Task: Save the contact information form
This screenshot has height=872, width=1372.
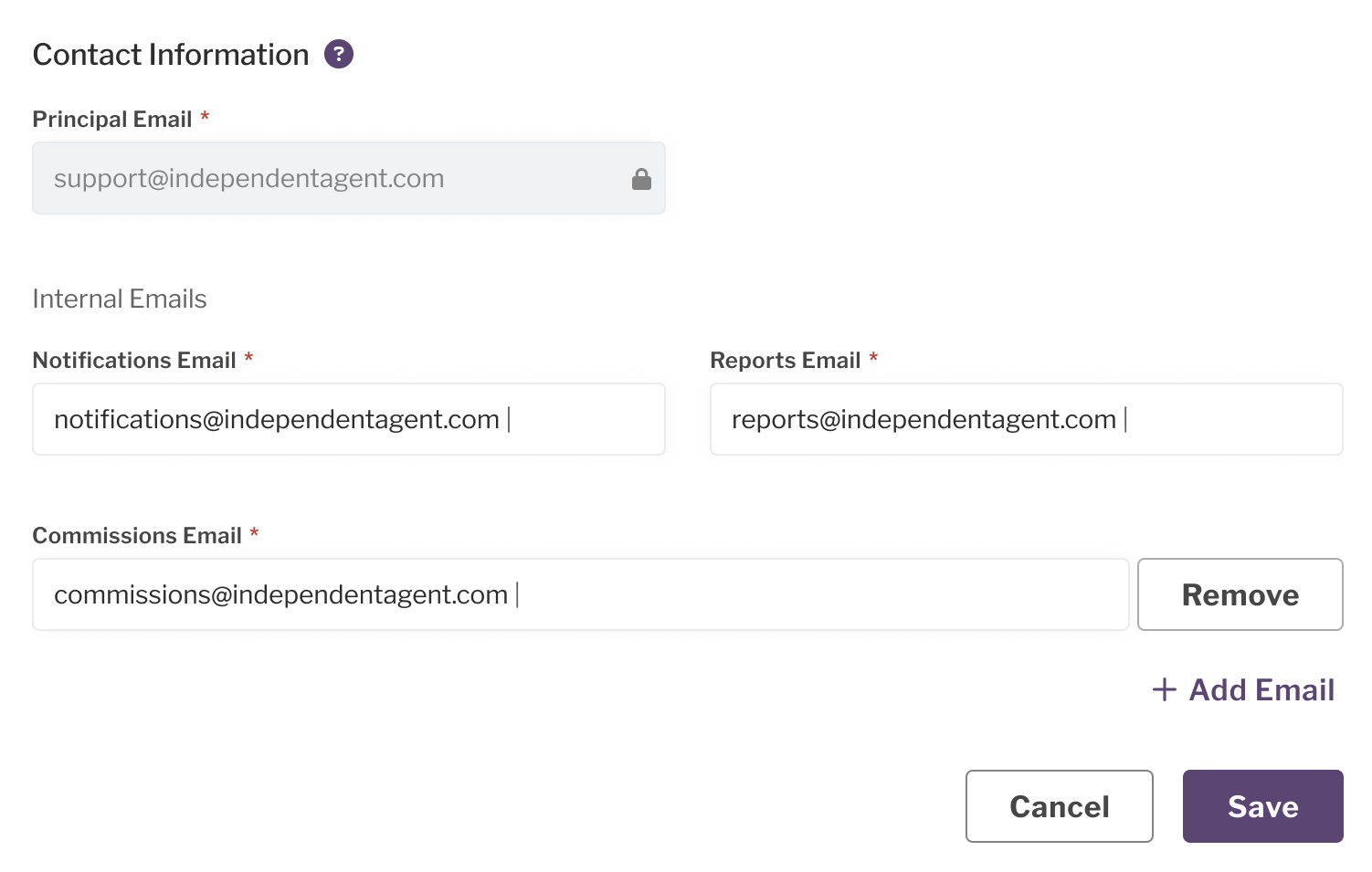Action: point(1262,806)
